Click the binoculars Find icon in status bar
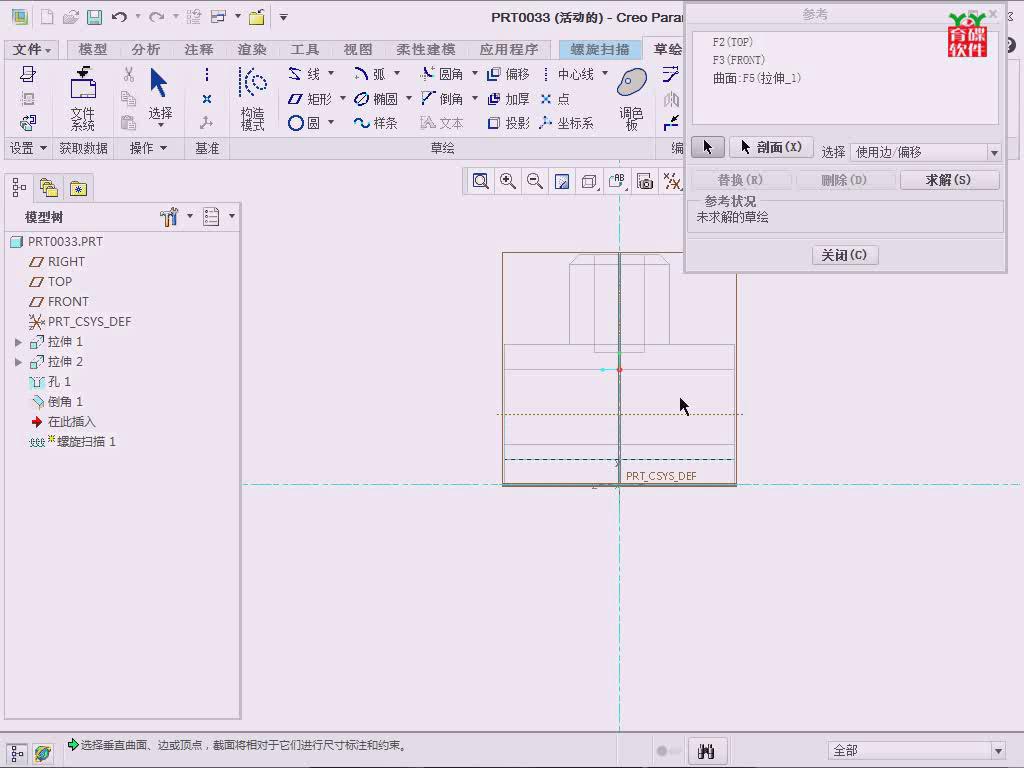The height and width of the screenshot is (768, 1024). [706, 750]
